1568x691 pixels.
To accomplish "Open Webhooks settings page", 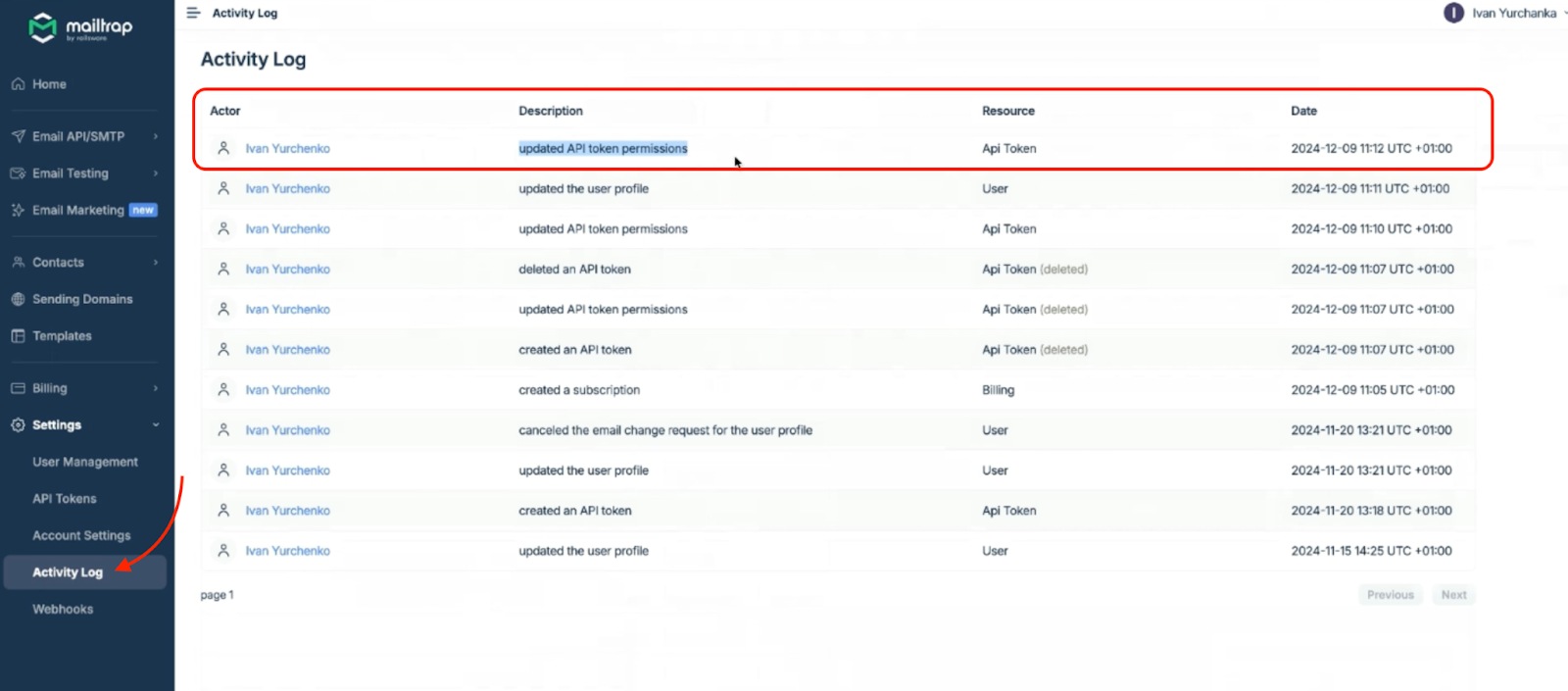I will click(x=63, y=610).
